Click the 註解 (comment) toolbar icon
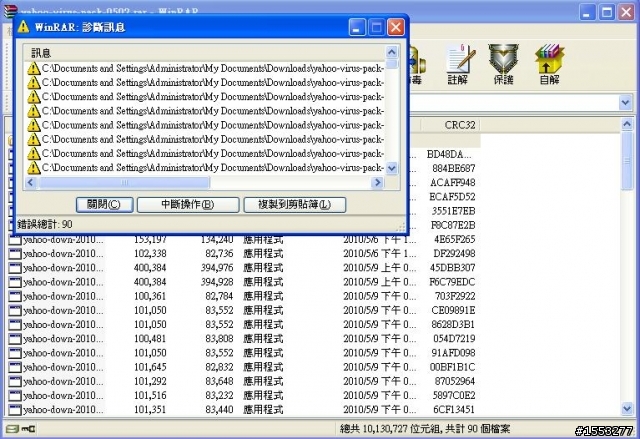 click(x=460, y=64)
